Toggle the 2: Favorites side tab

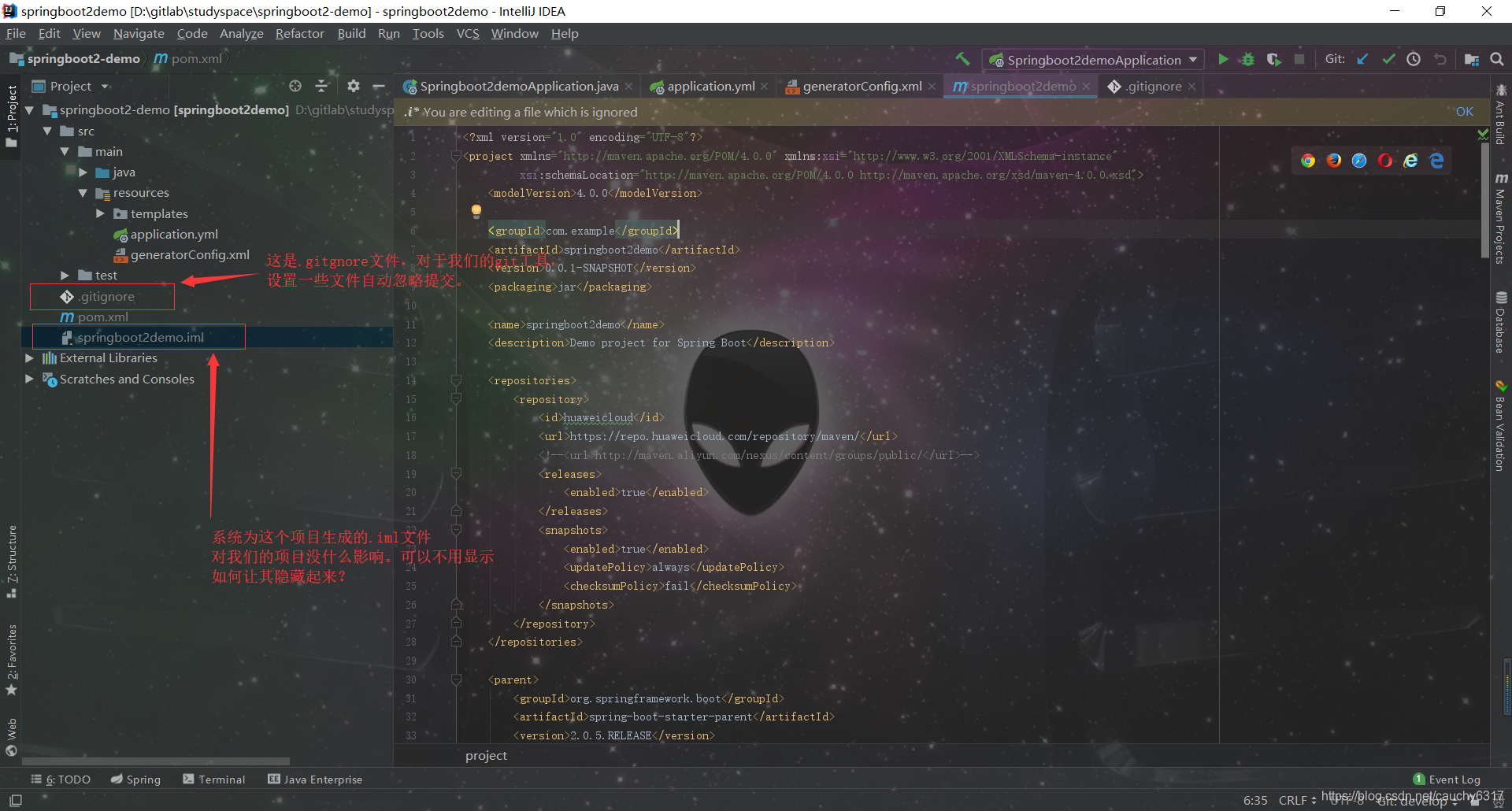[x=11, y=660]
